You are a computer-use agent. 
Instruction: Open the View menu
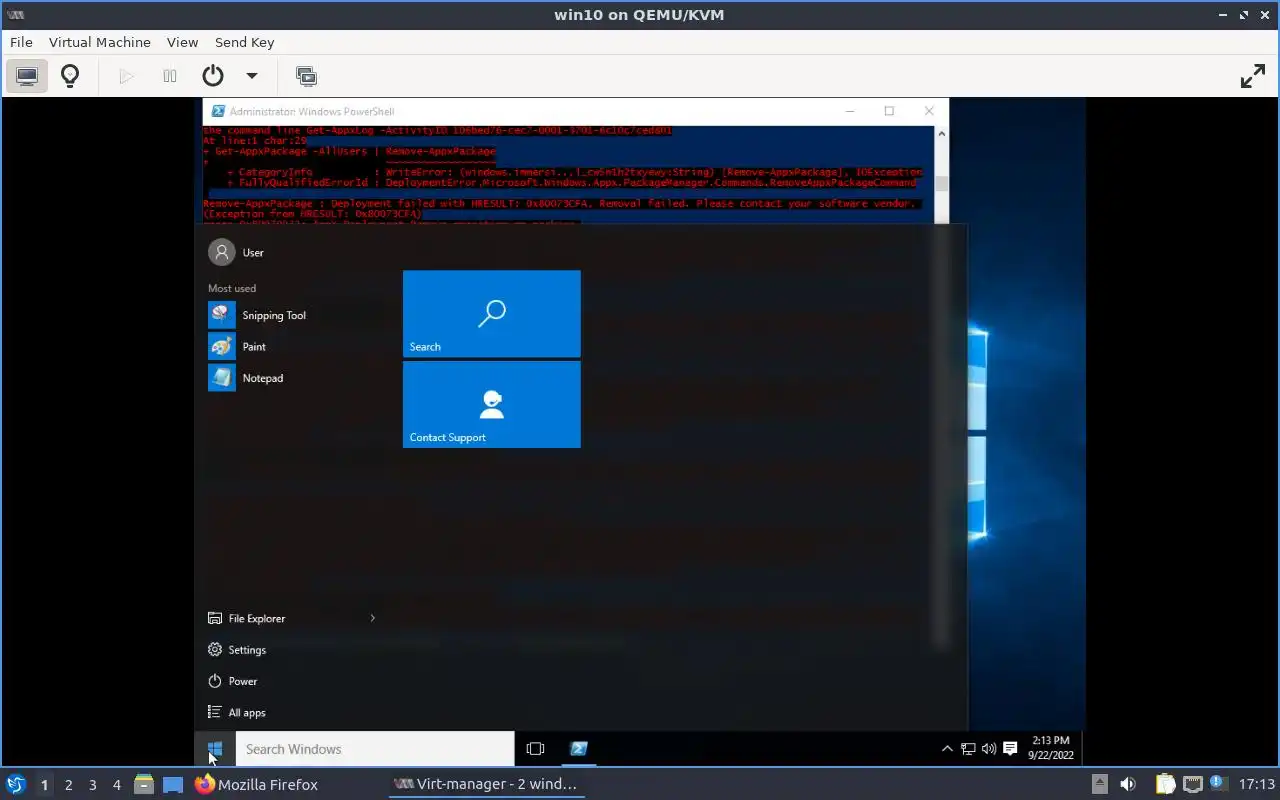(182, 42)
